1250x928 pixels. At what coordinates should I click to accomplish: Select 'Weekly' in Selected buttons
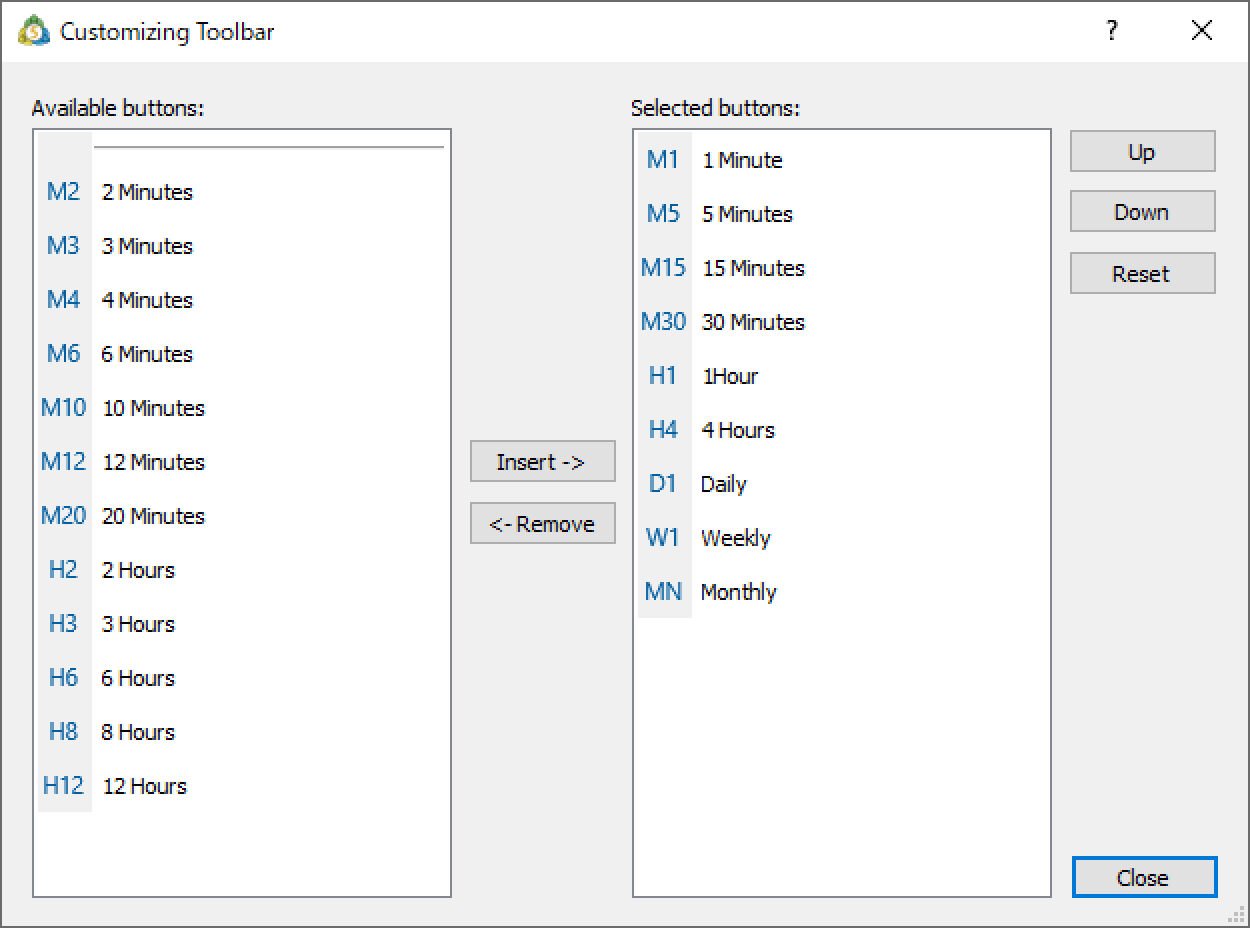pyautogui.click(x=736, y=538)
